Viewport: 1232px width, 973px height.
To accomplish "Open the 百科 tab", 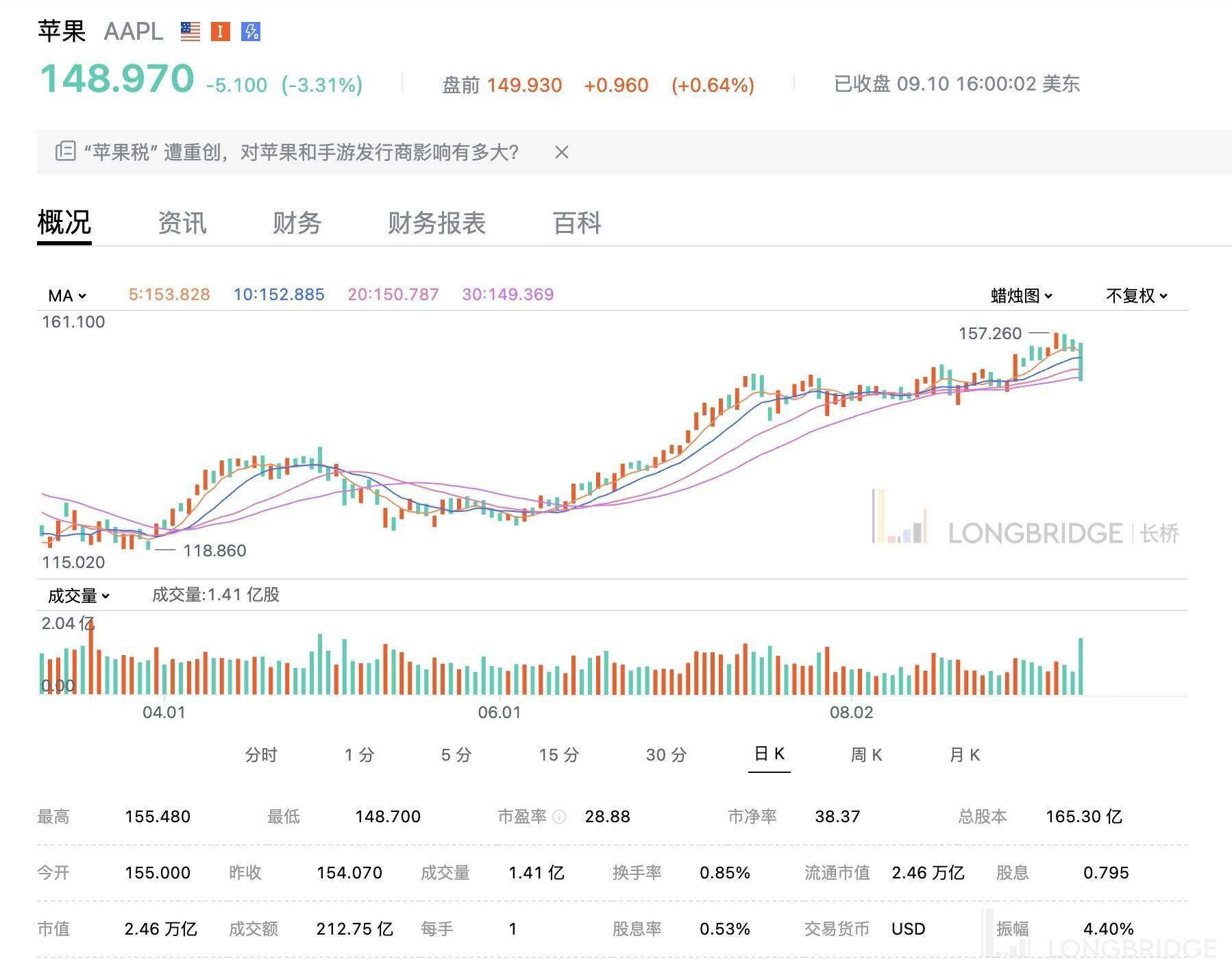I will [577, 223].
